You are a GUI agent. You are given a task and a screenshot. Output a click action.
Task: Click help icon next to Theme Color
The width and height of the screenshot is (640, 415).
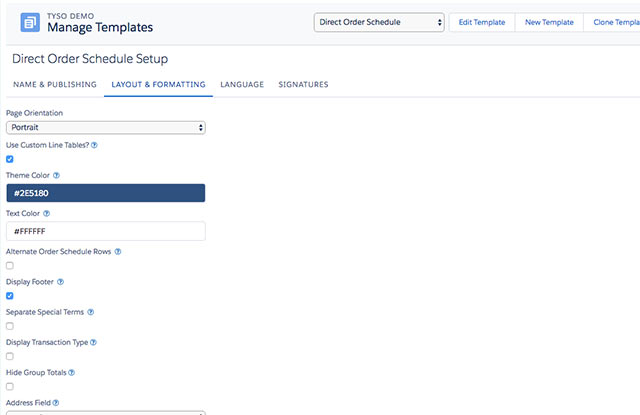pos(56,175)
